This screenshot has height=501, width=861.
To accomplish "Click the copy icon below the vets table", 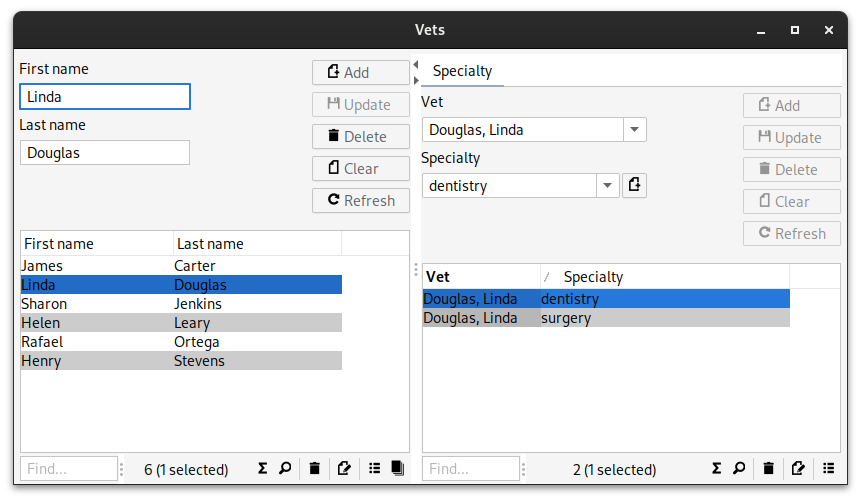I will pos(397,468).
